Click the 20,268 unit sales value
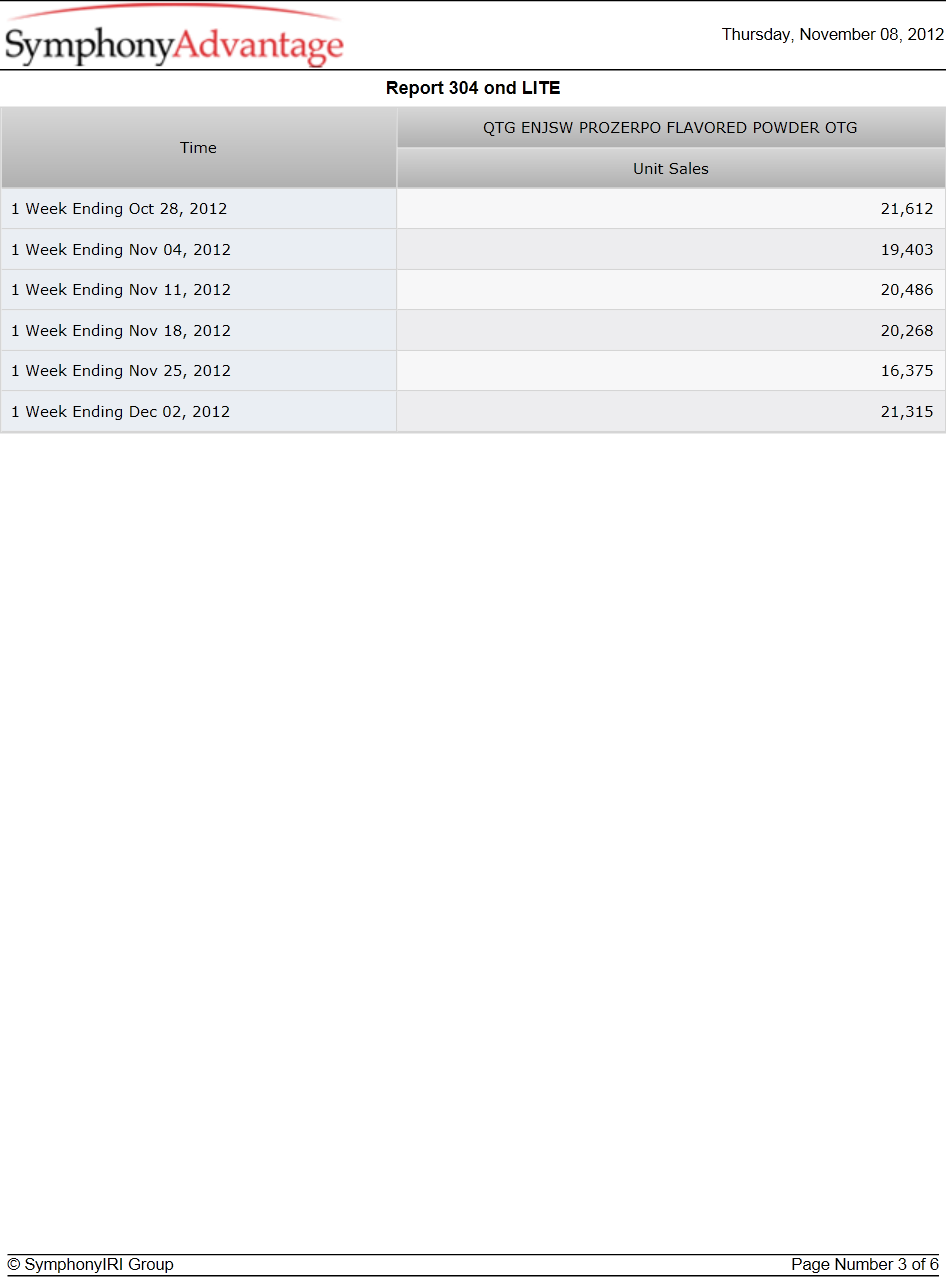Image resolution: width=946 pixels, height=1284 pixels. tap(907, 331)
